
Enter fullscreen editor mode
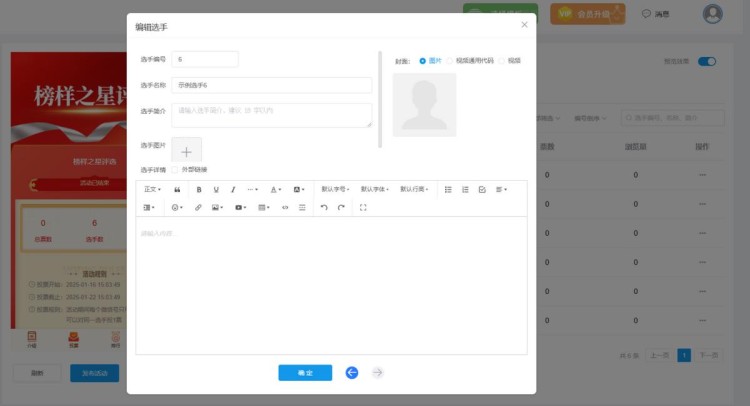tap(363, 207)
